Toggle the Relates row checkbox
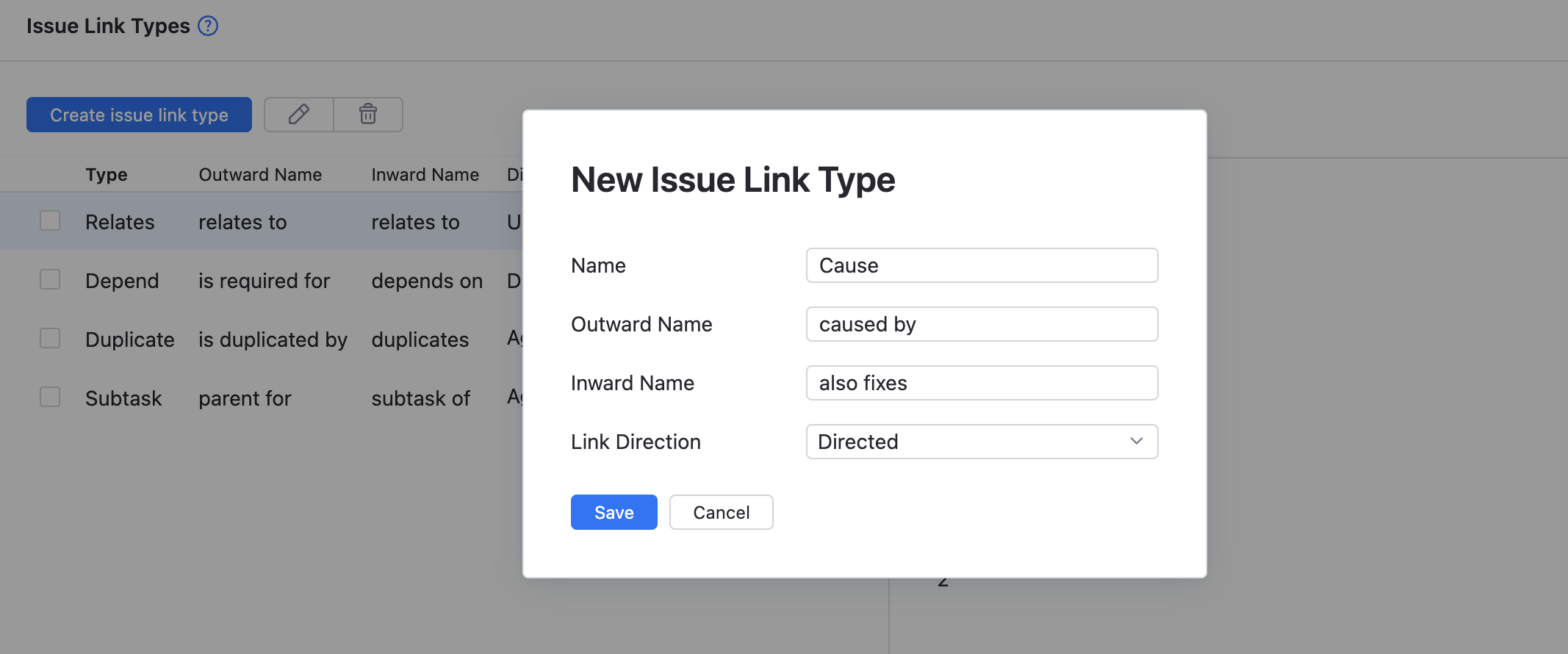 50,221
